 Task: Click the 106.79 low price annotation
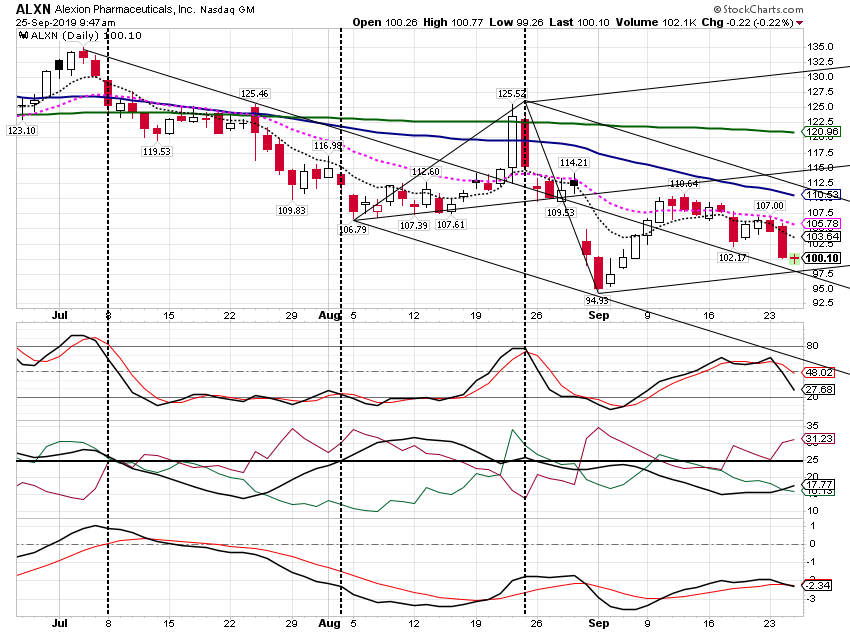353,229
